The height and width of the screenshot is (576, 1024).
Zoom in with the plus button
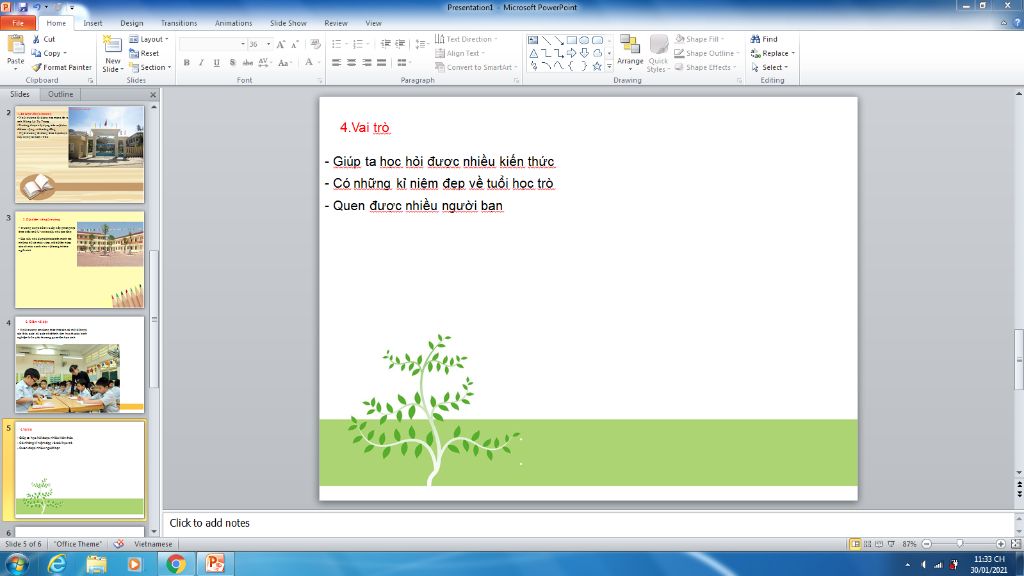tap(1000, 544)
